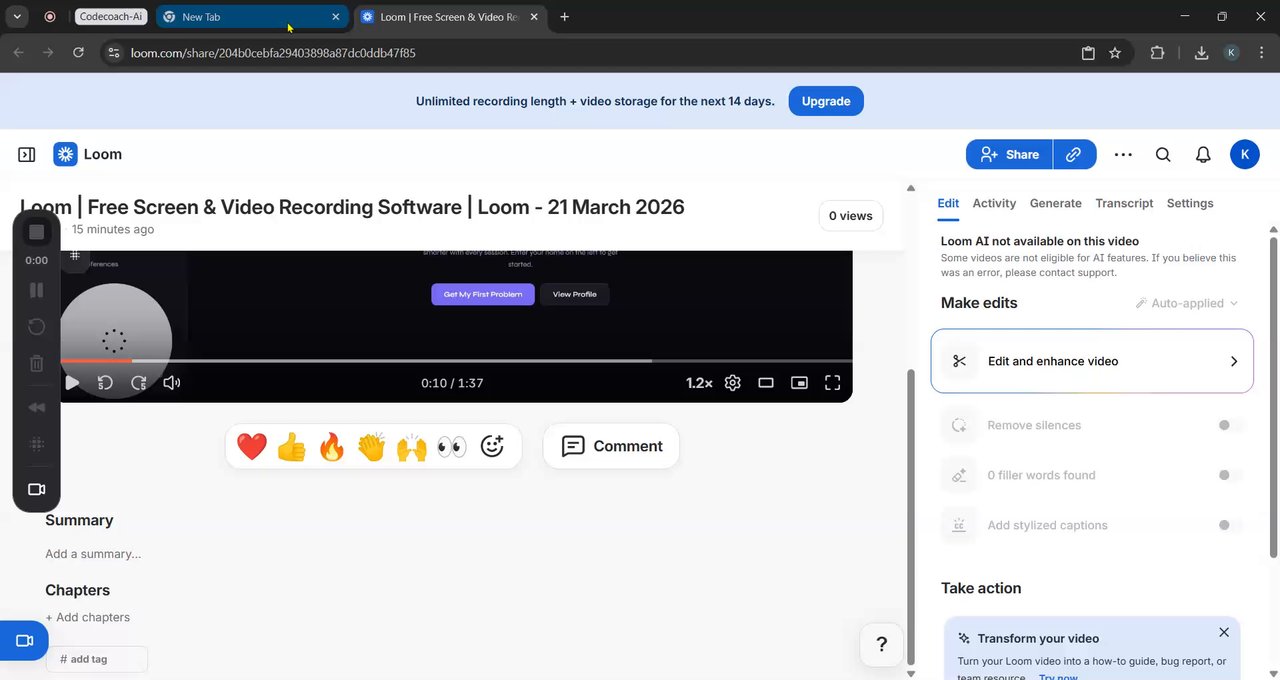Toggle the filler words switch
1280x680 pixels.
1230,475
